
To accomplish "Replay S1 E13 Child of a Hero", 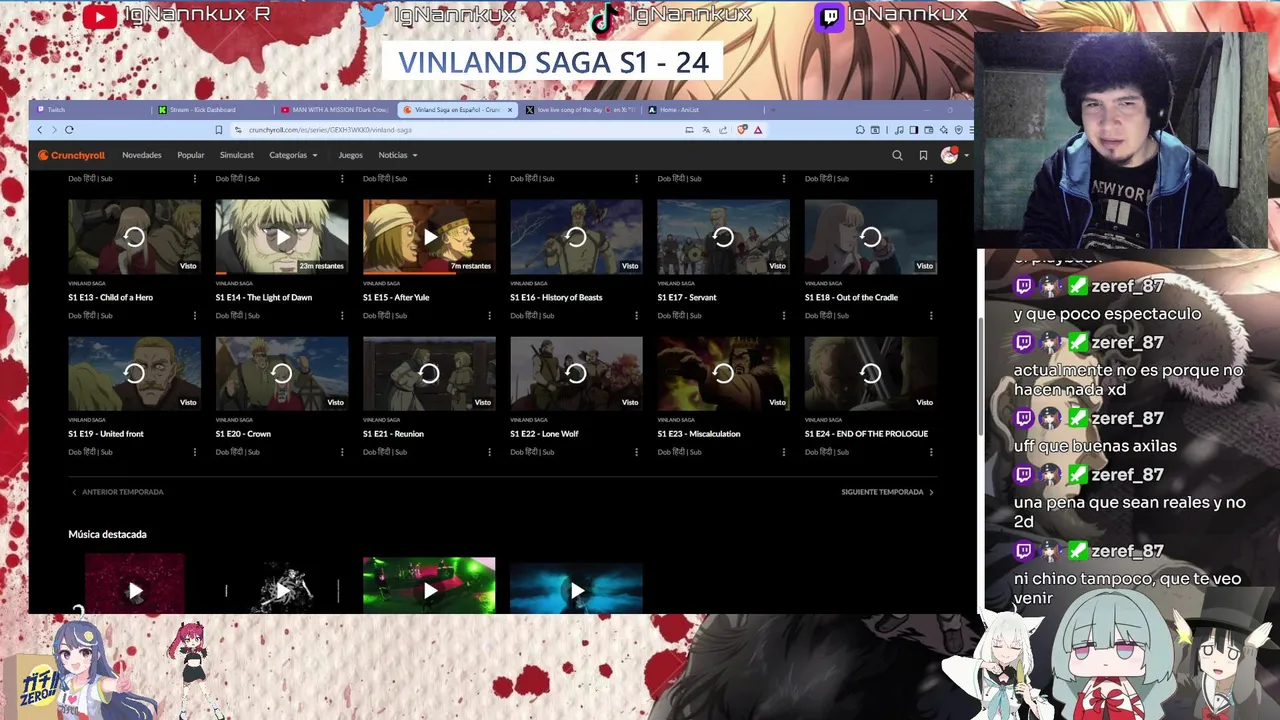I will point(134,237).
